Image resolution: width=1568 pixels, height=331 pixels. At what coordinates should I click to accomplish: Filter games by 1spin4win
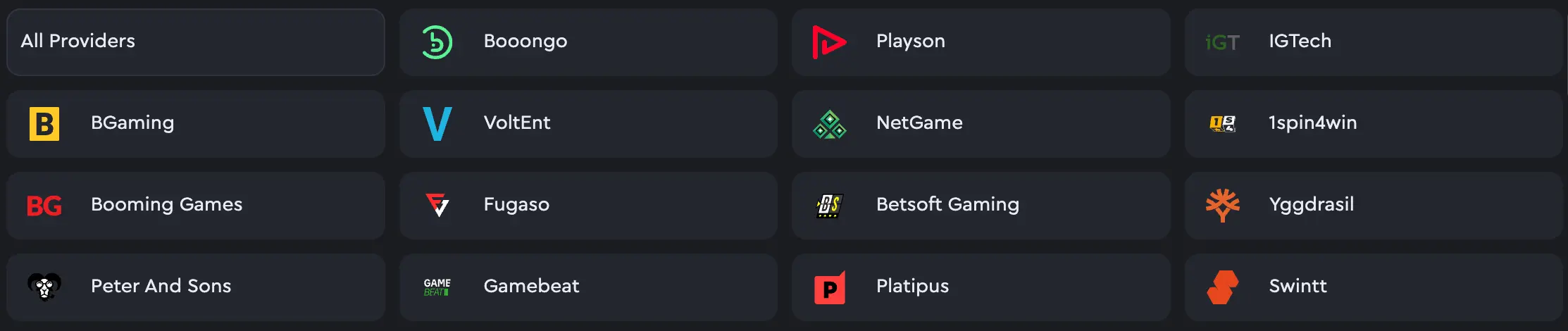(1374, 124)
